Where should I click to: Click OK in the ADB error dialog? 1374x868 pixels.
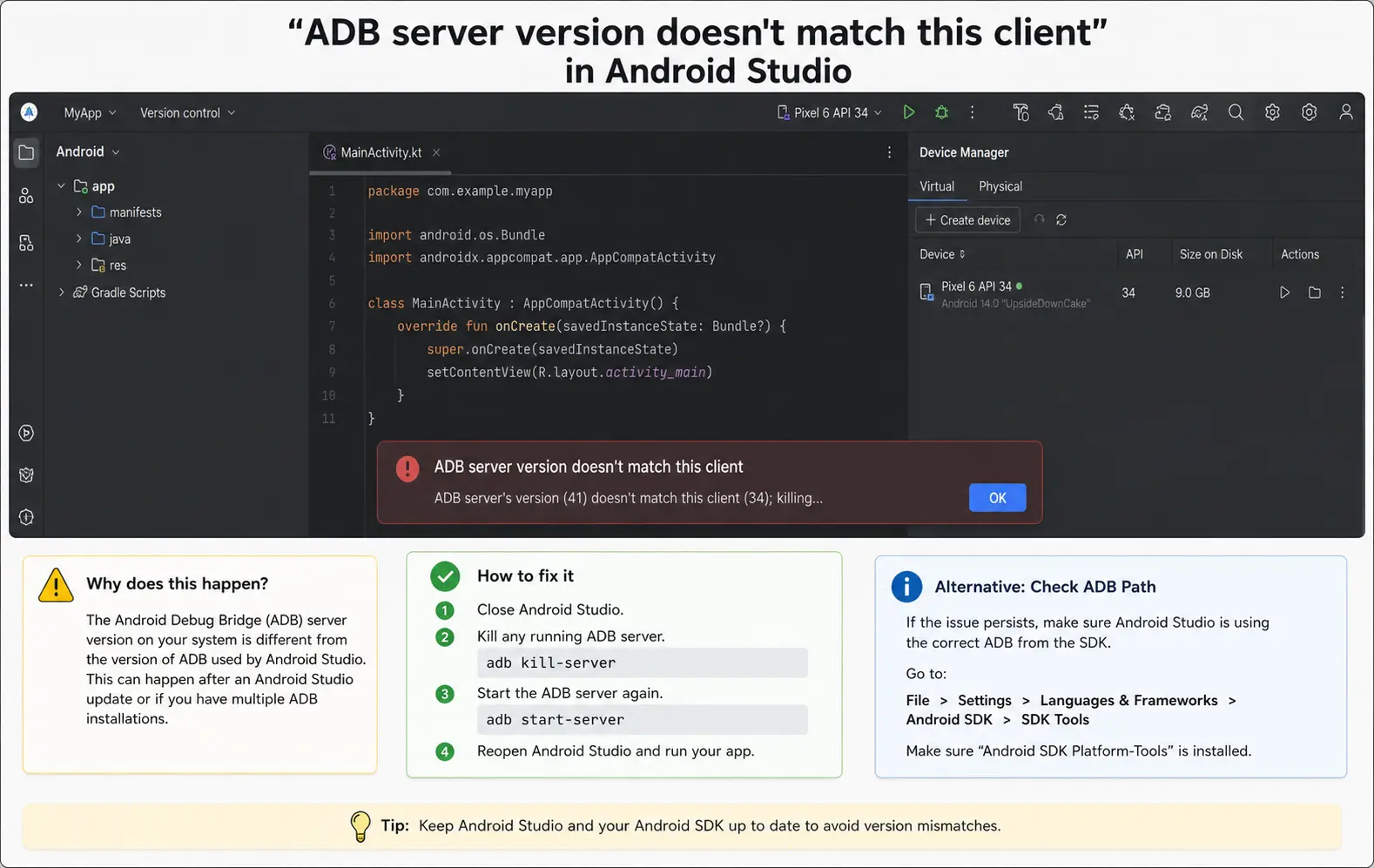tap(997, 498)
